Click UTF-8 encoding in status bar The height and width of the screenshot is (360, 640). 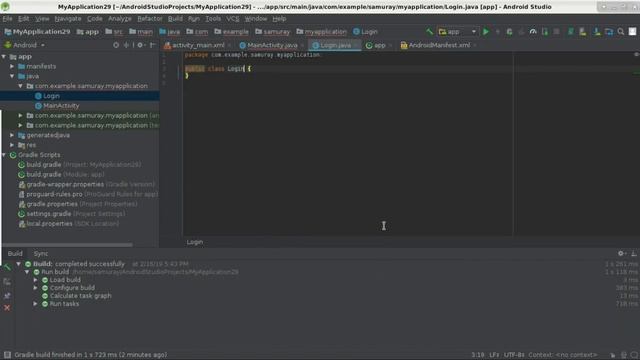click(x=513, y=355)
